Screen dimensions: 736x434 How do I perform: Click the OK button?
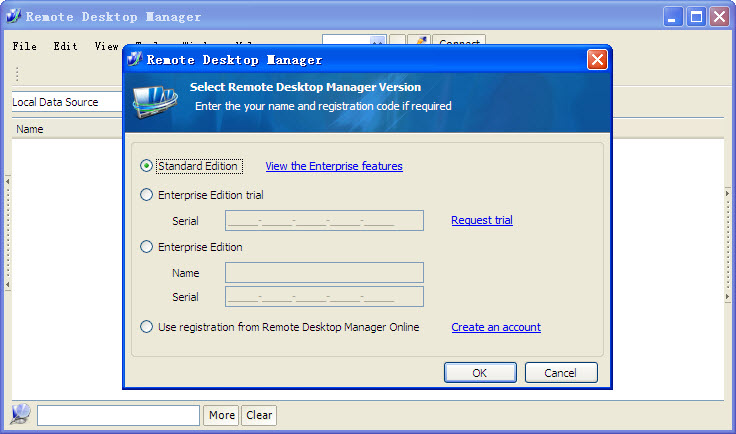pos(480,372)
